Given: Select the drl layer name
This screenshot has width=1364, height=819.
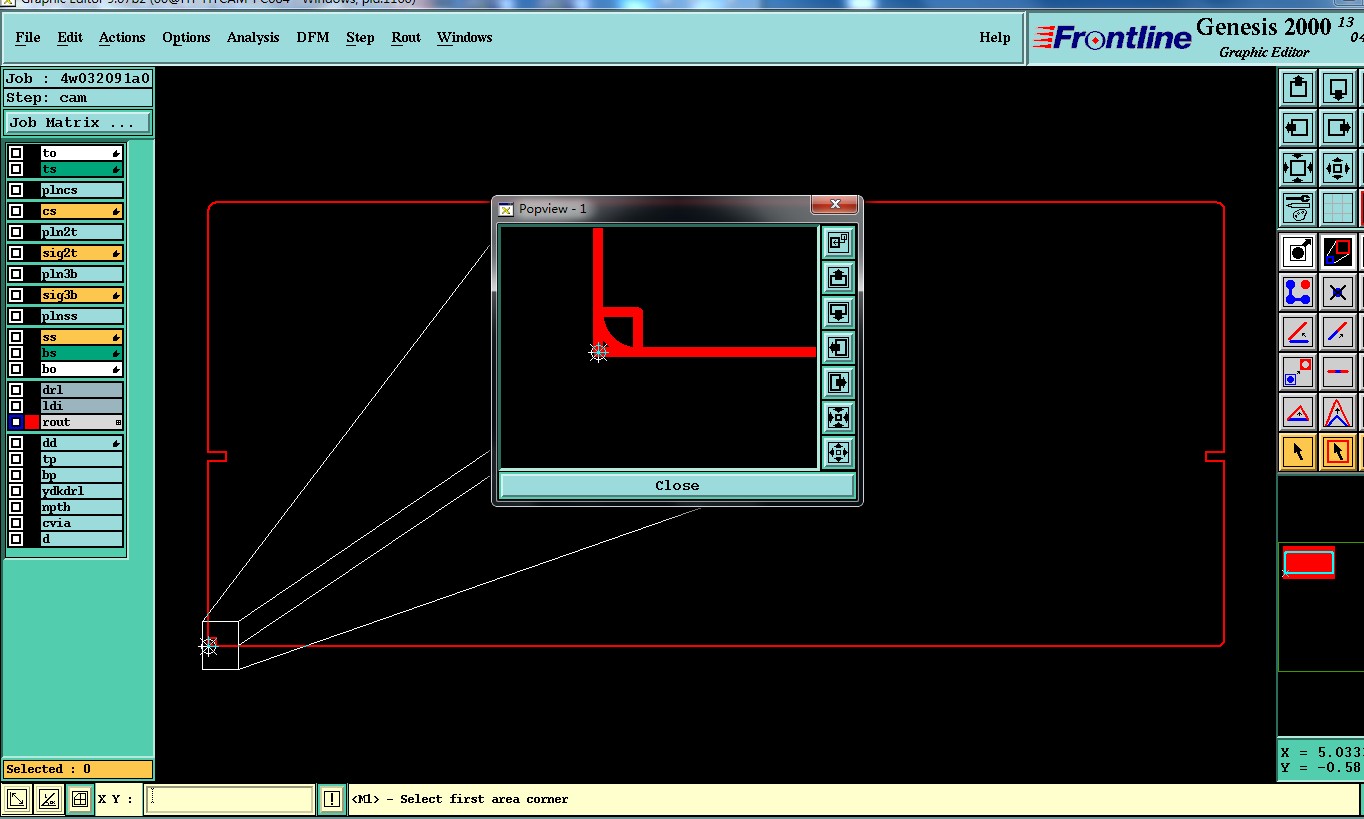Looking at the screenshot, I should (x=82, y=390).
